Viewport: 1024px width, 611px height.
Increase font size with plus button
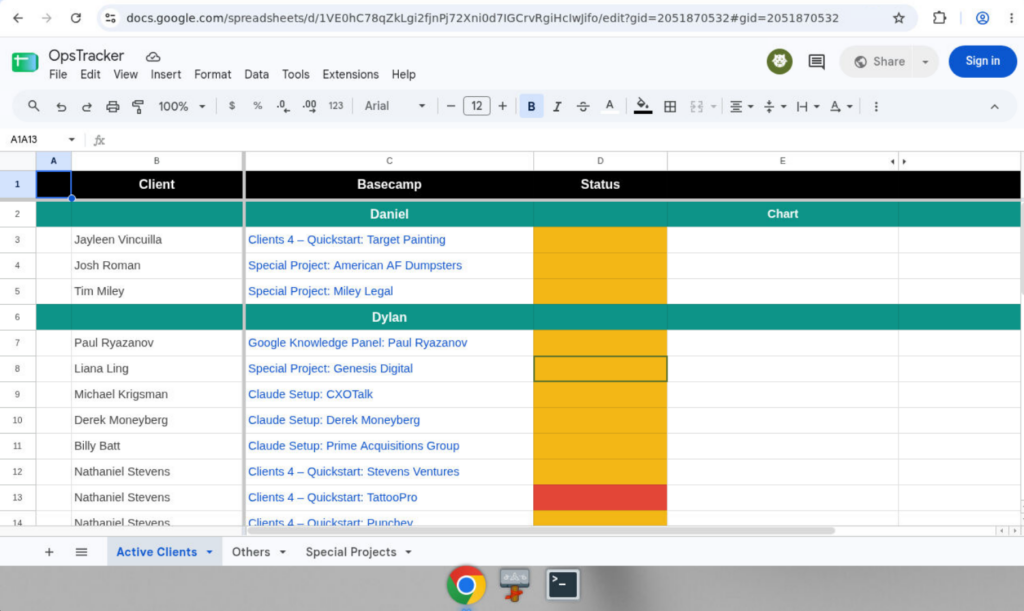[502, 106]
